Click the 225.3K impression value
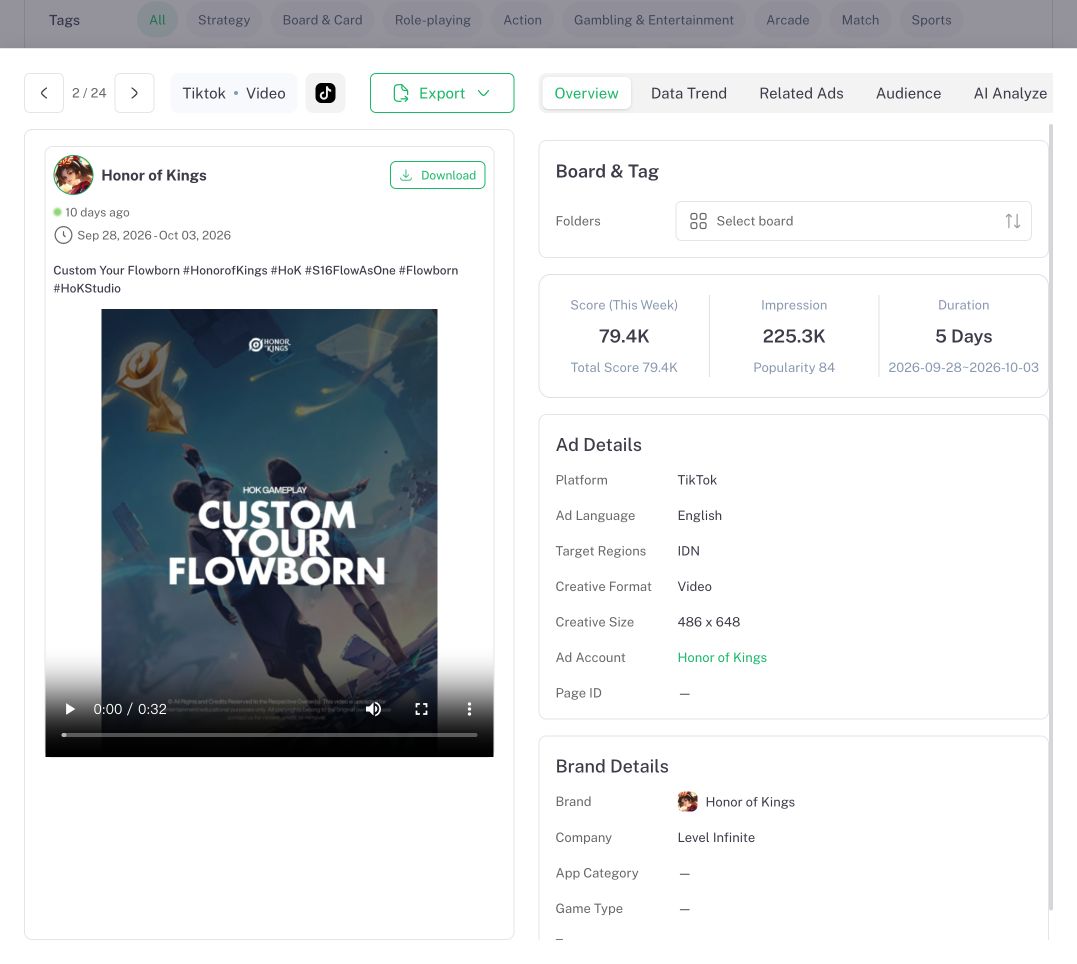Viewport: 1077px width, 964px height. [x=793, y=336]
